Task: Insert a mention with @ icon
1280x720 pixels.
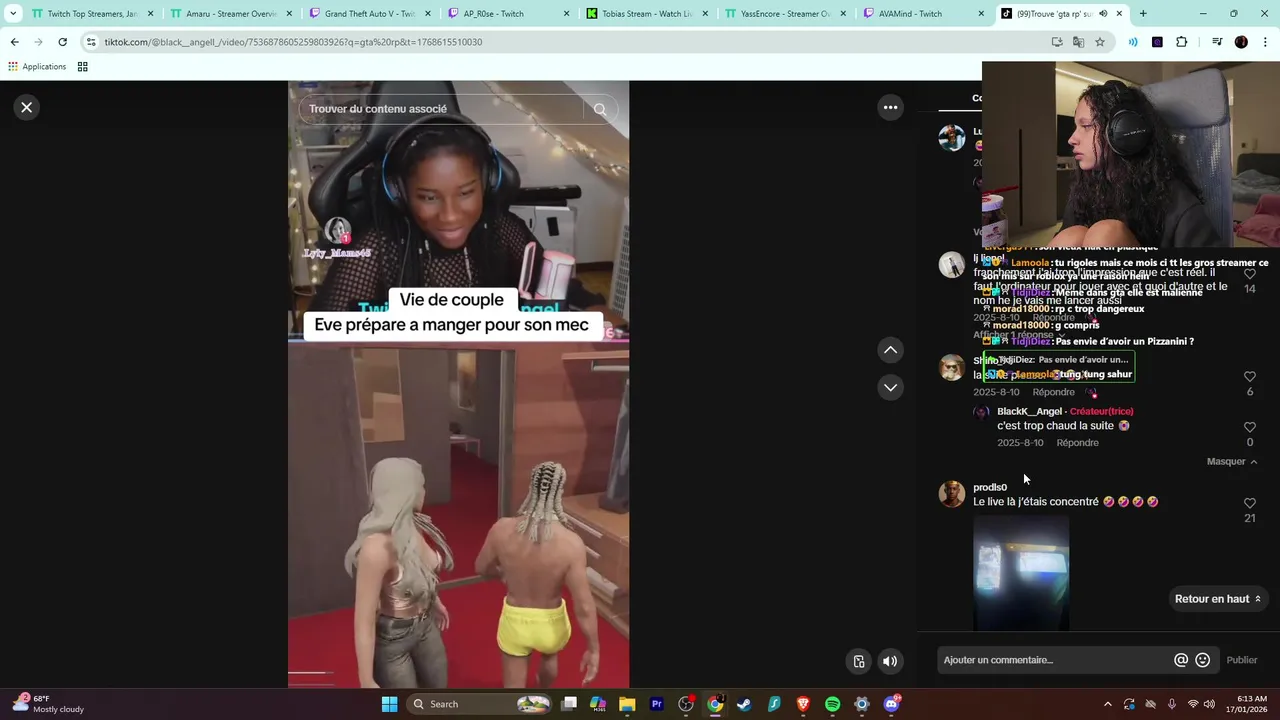Action: [x=1181, y=660]
